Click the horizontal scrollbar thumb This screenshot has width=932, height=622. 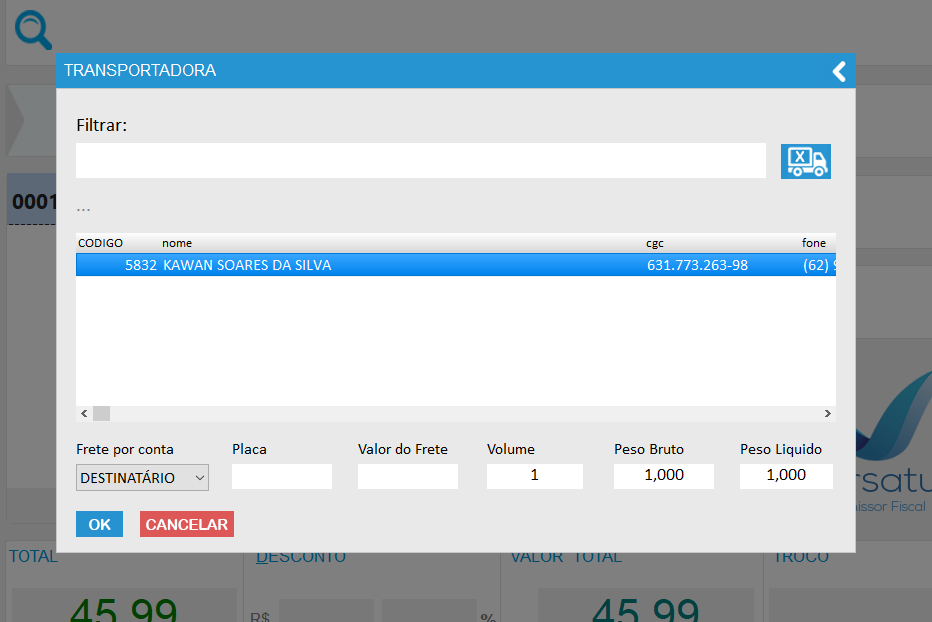pos(101,413)
